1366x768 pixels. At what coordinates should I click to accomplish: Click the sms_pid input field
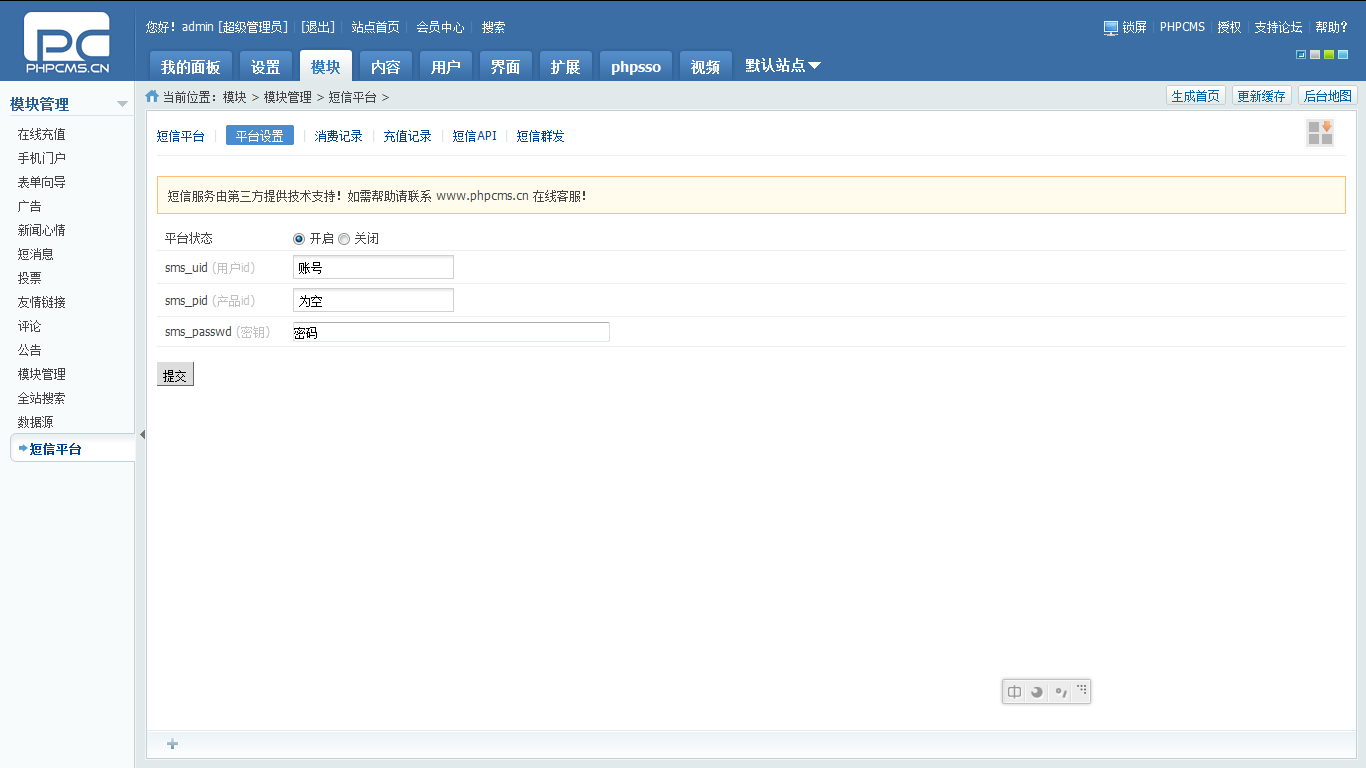click(373, 300)
